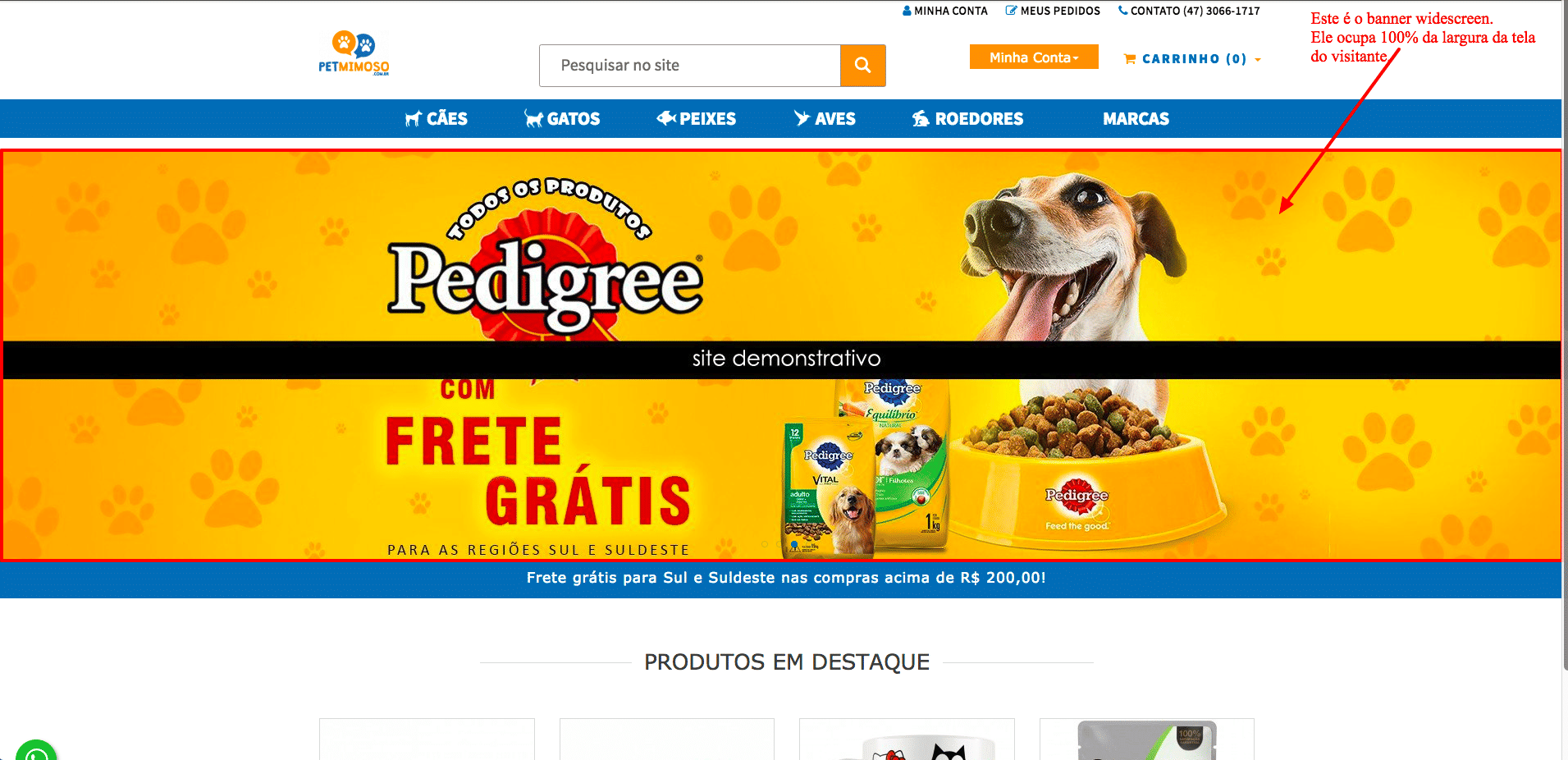Image resolution: width=1568 pixels, height=760 pixels.
Task: Click the orange search magnifier button
Action: tap(862, 66)
